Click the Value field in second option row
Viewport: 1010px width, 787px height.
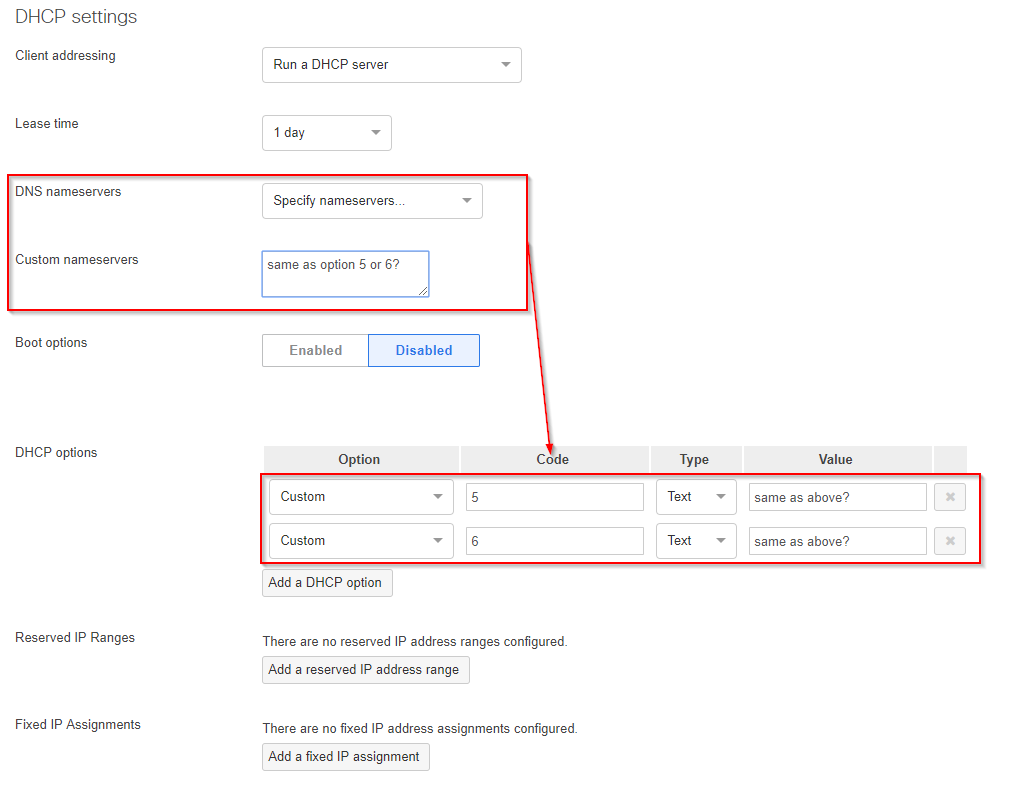[x=837, y=541]
